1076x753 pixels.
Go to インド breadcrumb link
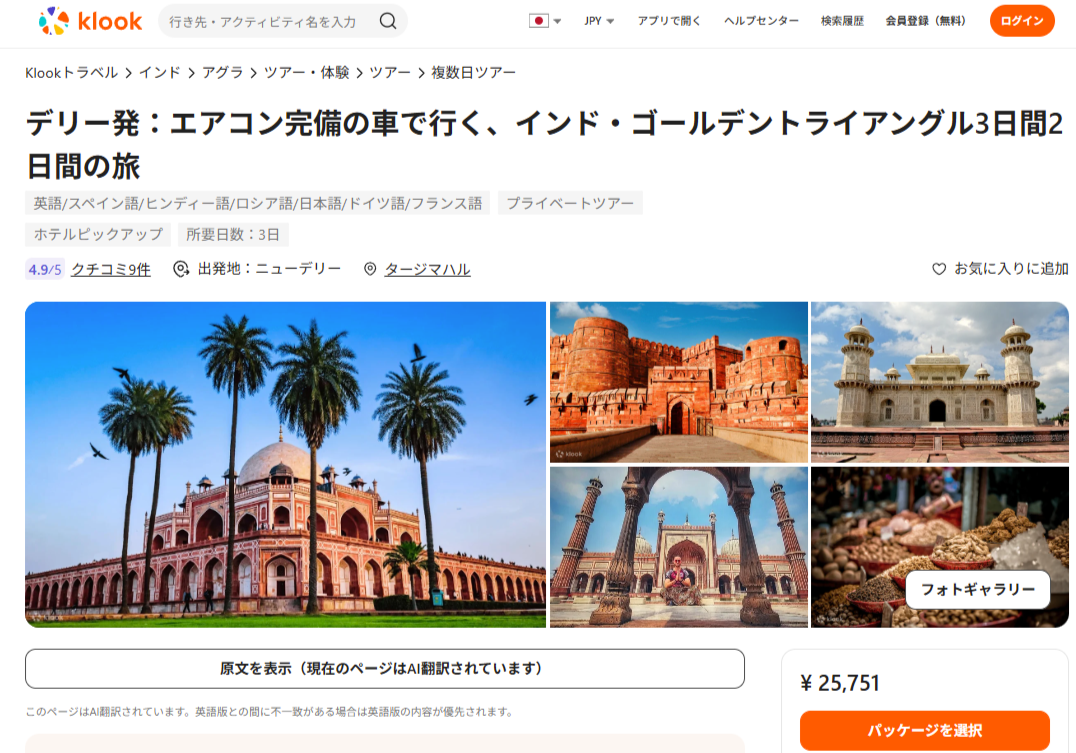tap(160, 73)
